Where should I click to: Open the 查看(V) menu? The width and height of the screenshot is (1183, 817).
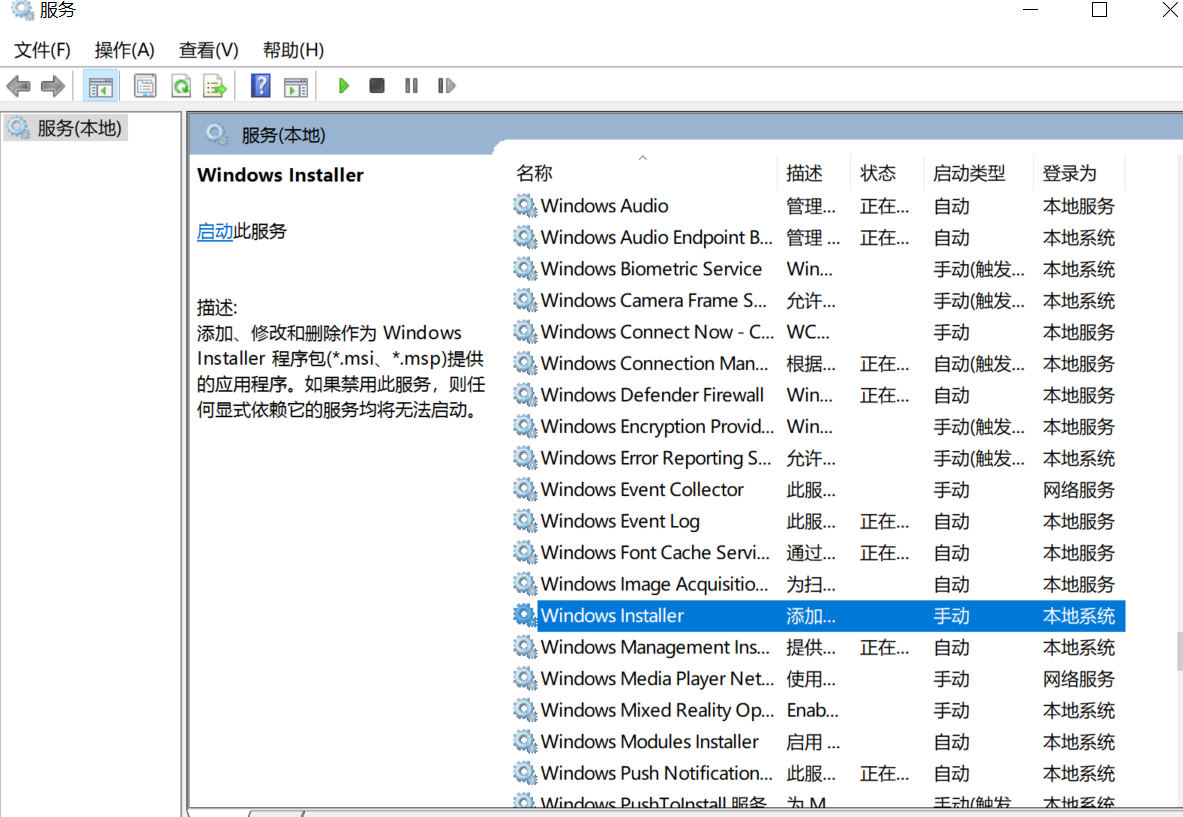coord(207,49)
